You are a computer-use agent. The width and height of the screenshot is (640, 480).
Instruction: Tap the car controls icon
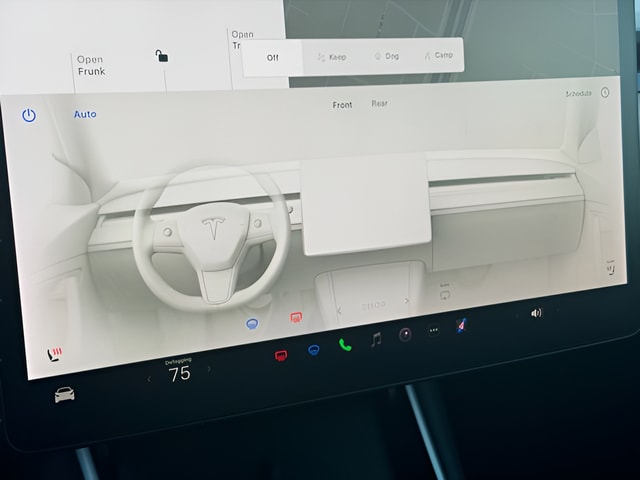click(x=64, y=395)
